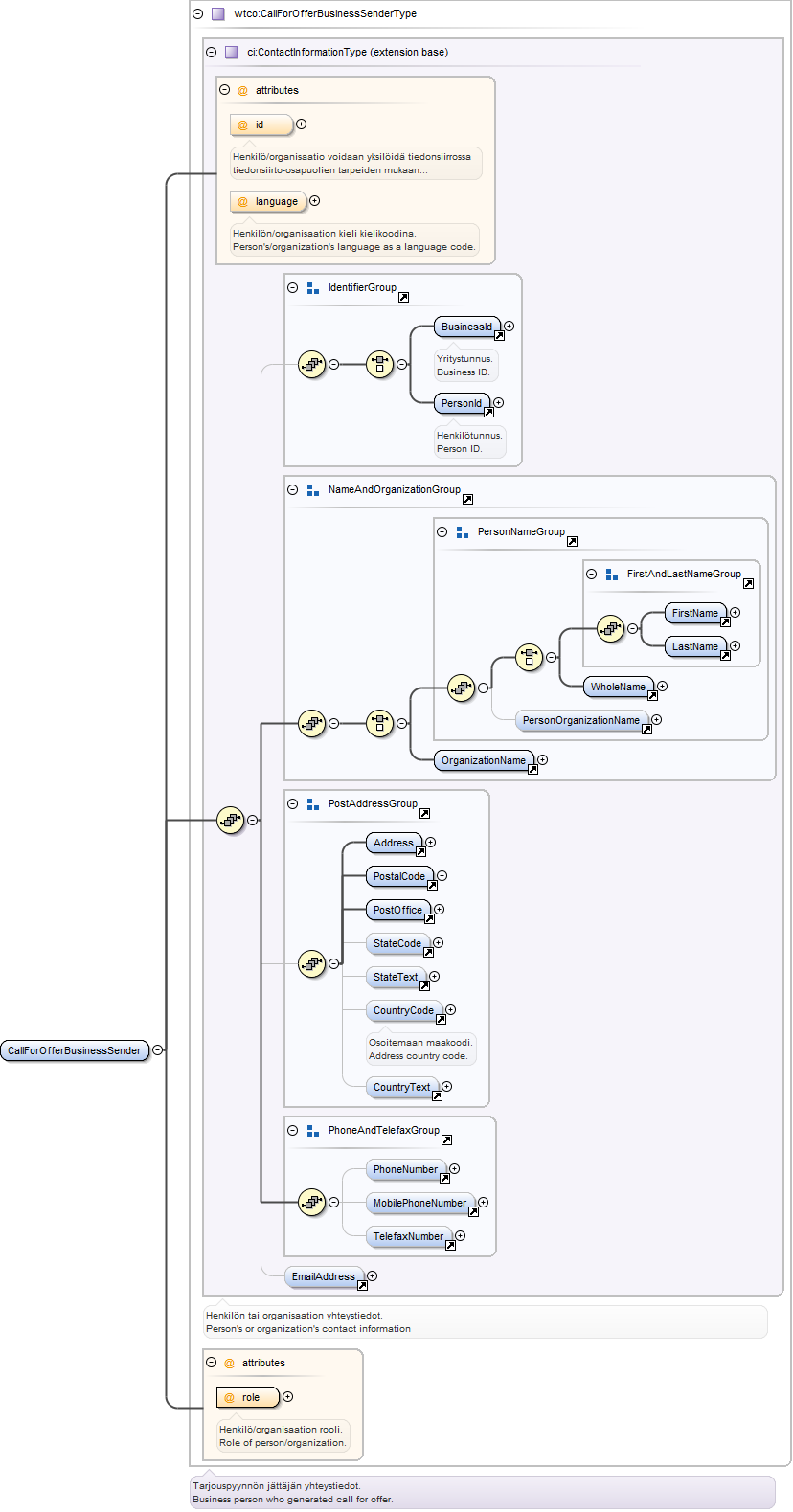The height and width of the screenshot is (1512, 793).
Task: Select the OrganizationName element
Action: (484, 761)
